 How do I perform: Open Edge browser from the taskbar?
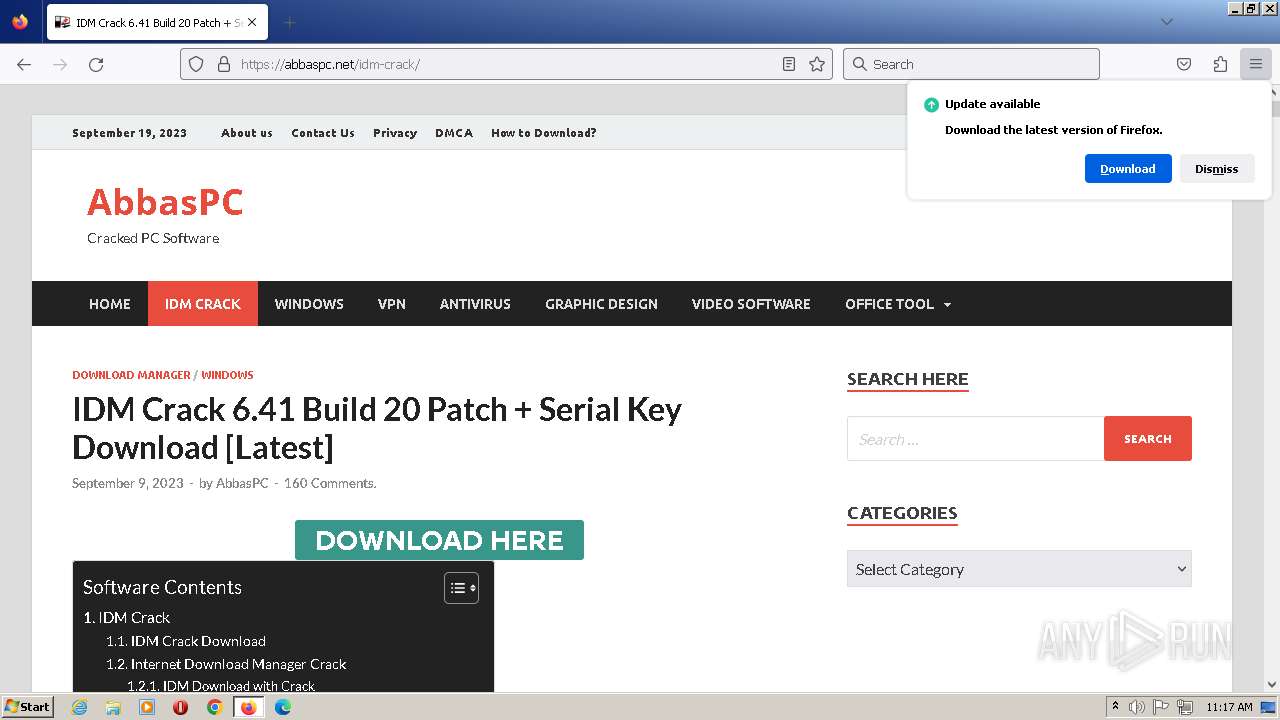(283, 707)
